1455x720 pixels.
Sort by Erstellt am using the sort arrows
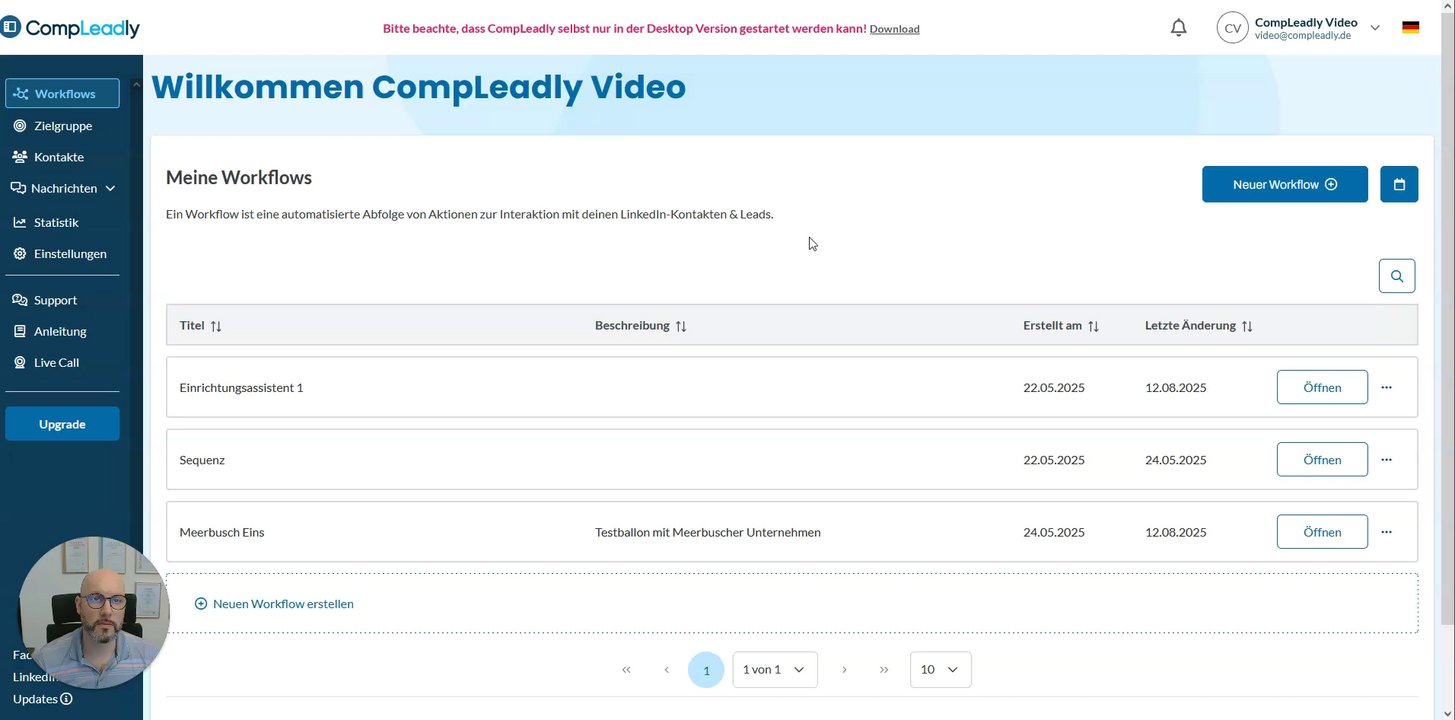(x=1093, y=326)
